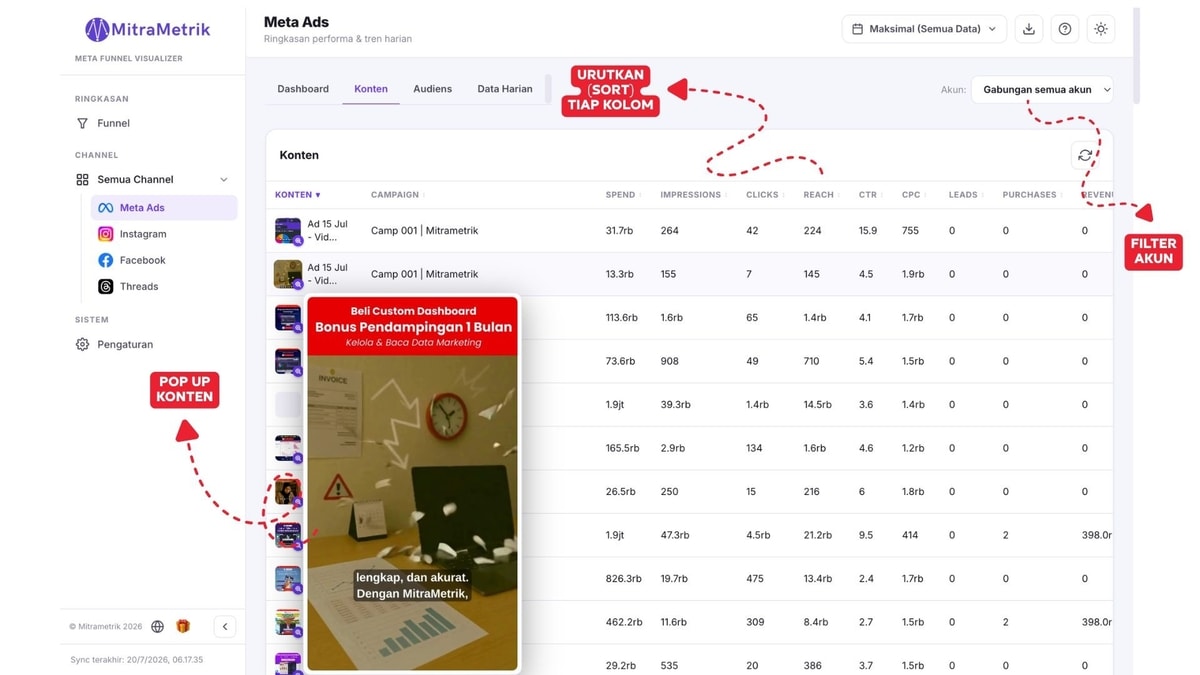
Task: Switch to the Audiens tab
Action: pos(432,89)
